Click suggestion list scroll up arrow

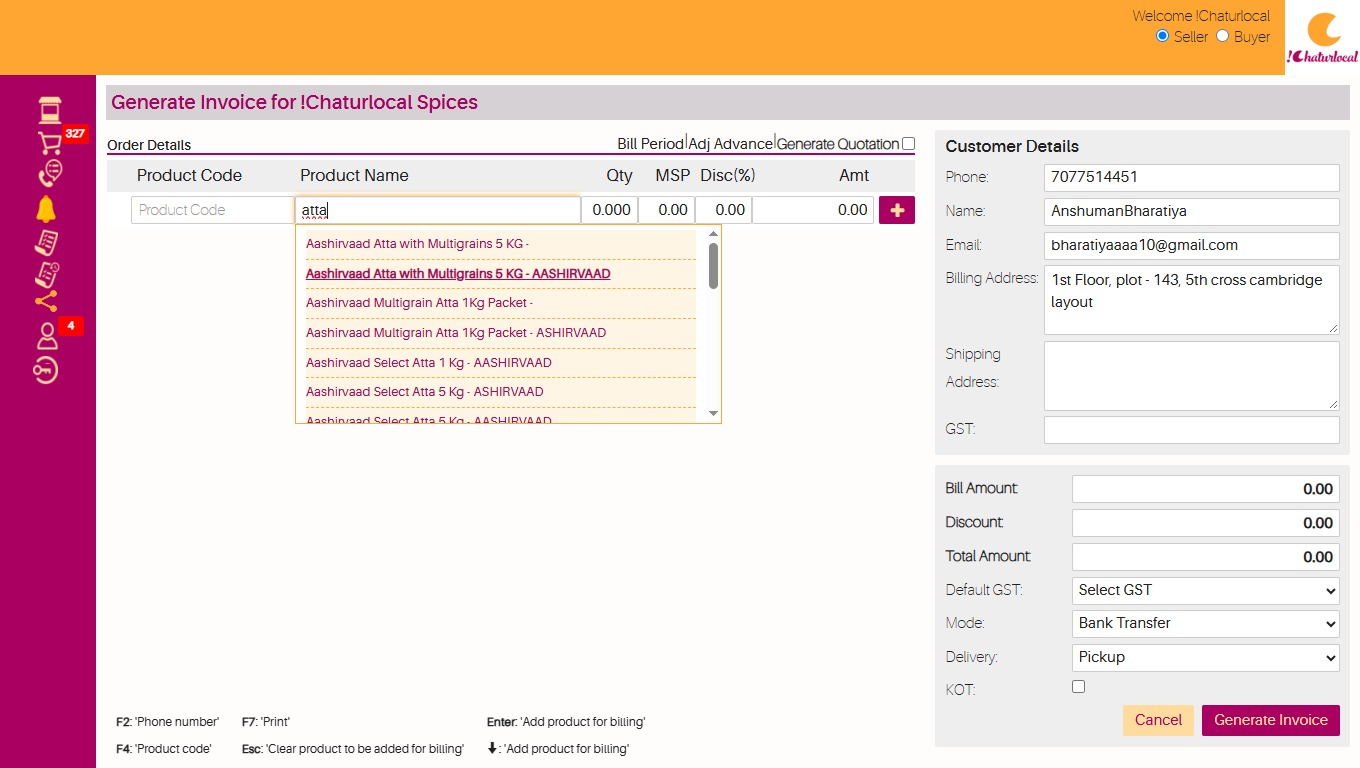(713, 235)
